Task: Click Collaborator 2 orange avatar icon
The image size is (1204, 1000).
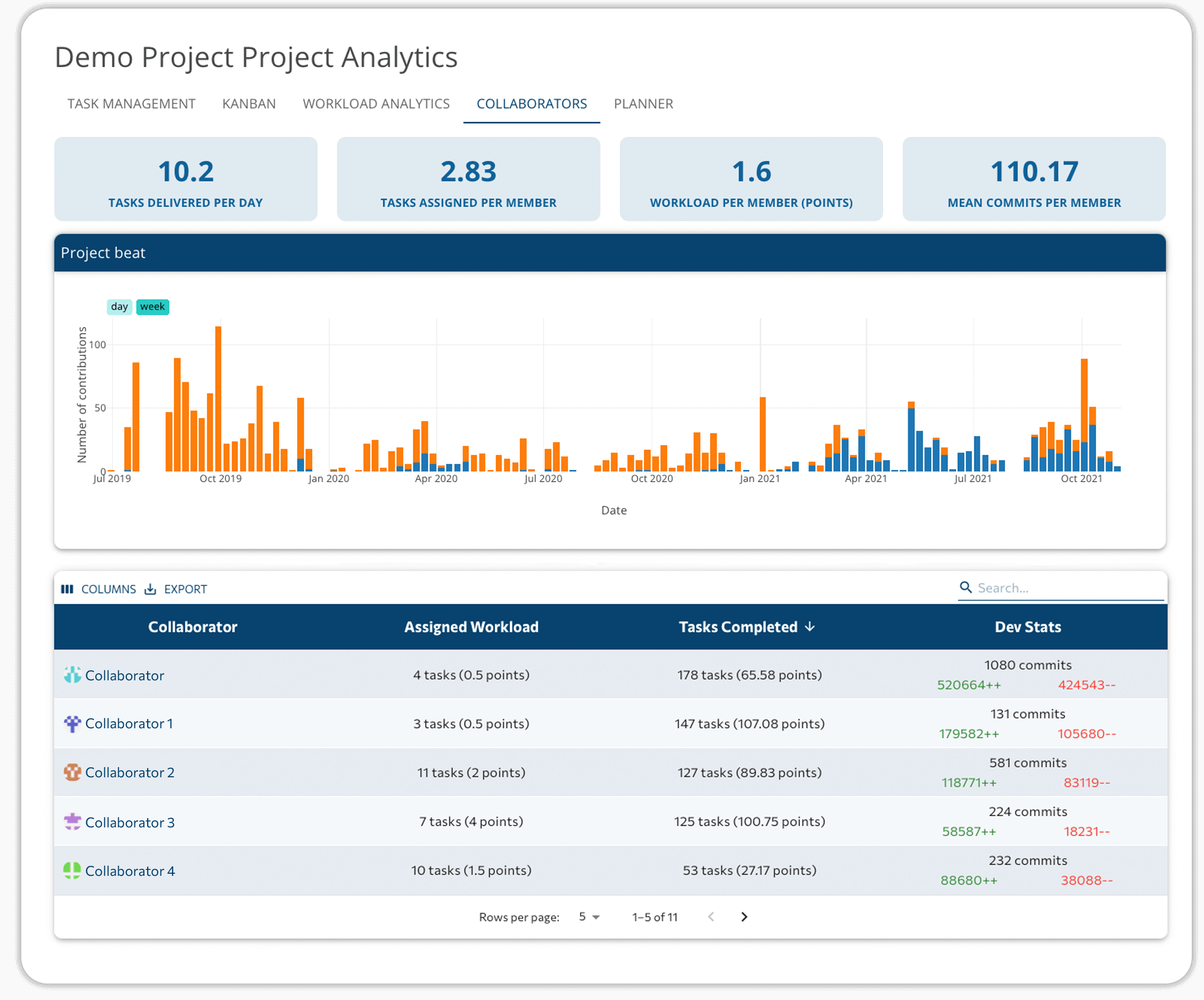Action: (72, 773)
